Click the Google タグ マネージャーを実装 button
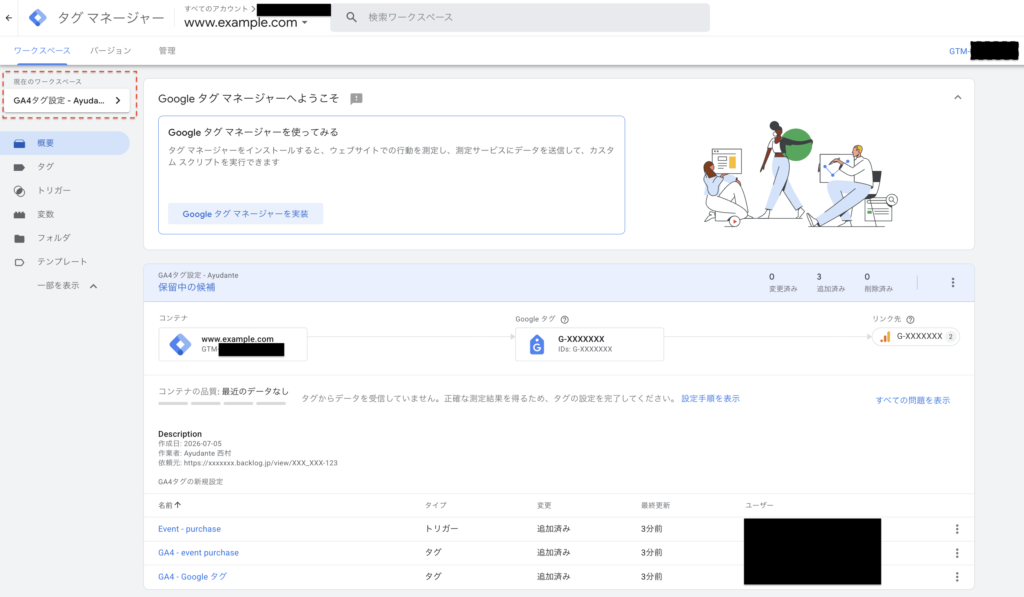The image size is (1024, 597). pos(246,214)
